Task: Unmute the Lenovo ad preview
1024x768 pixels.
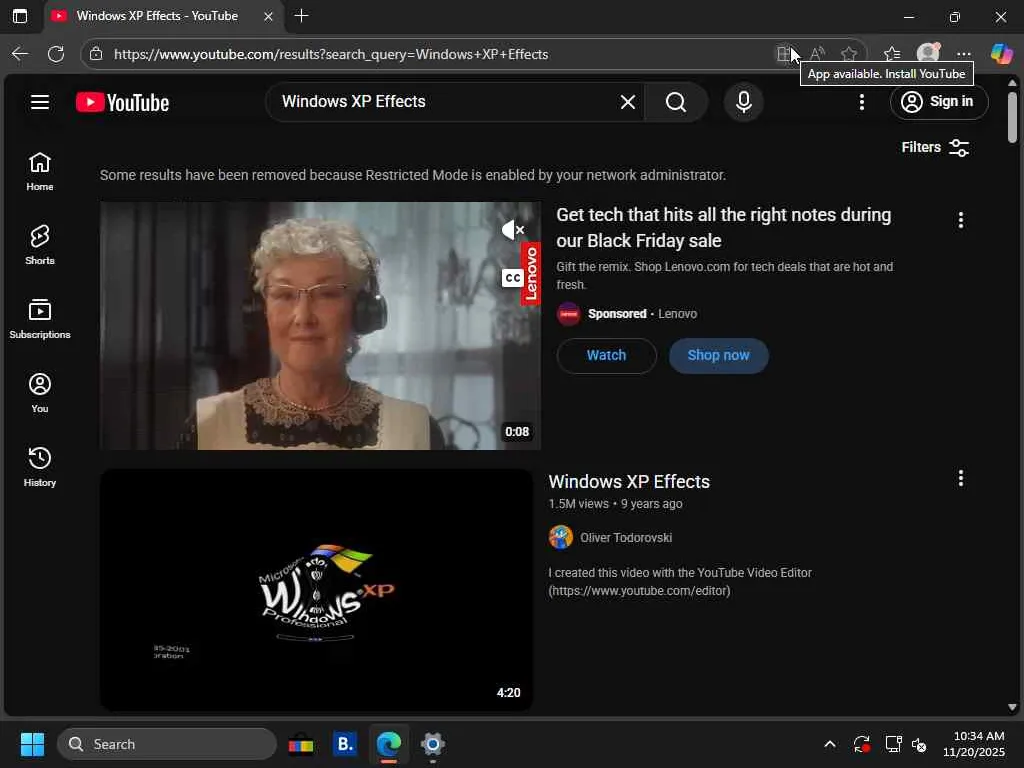Action: click(x=513, y=230)
